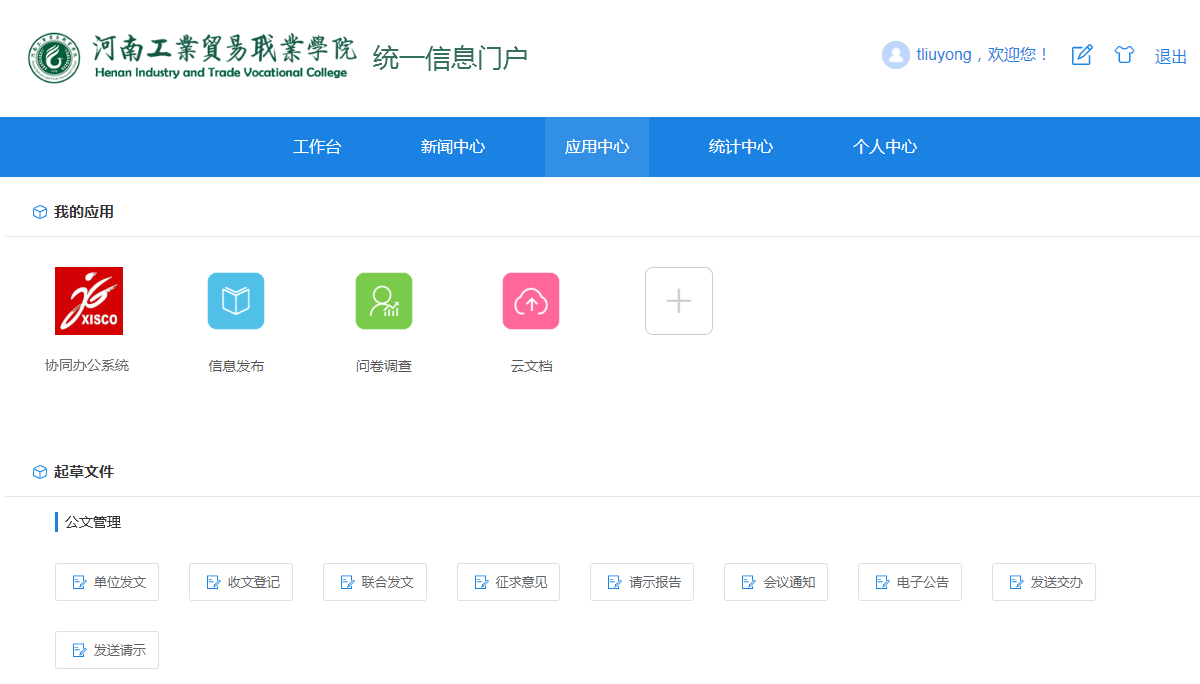Launch the 问卷调查 green survey icon
This screenshot has height=684, width=1200.
(384, 301)
